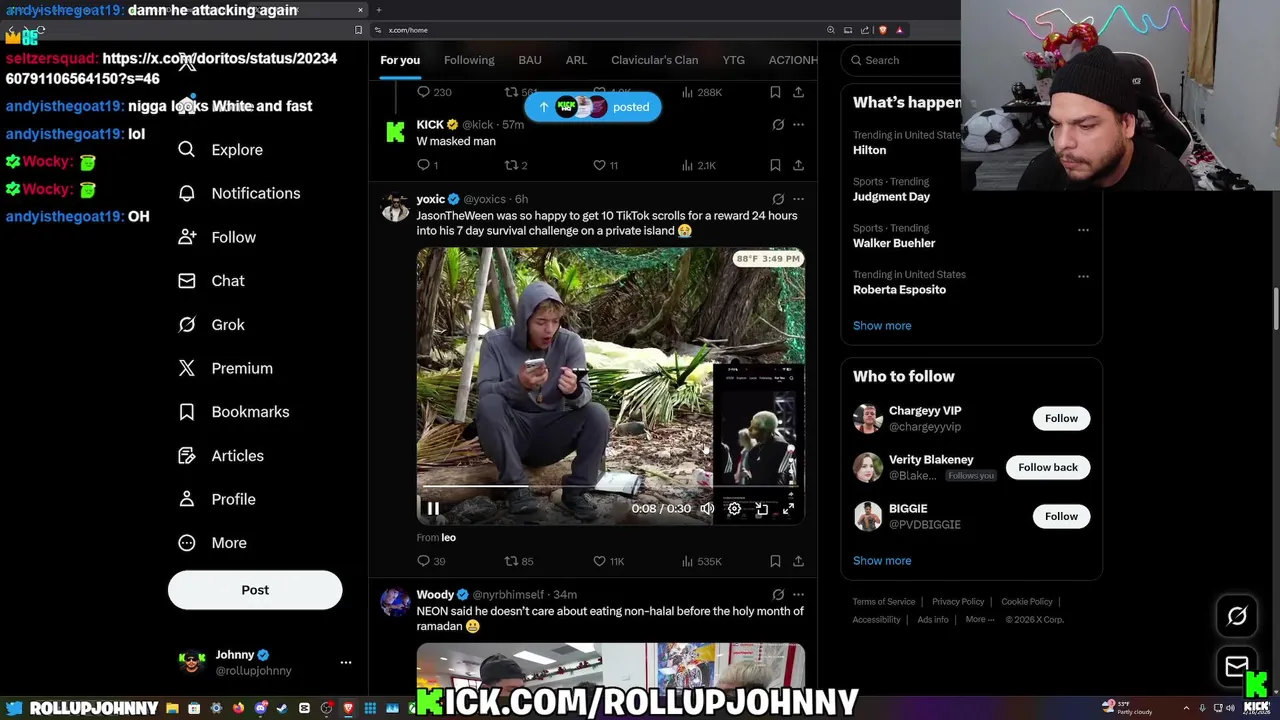Viewport: 1280px width, 720px height.
Task: Open Brave Shields in address bar
Action: (881, 30)
